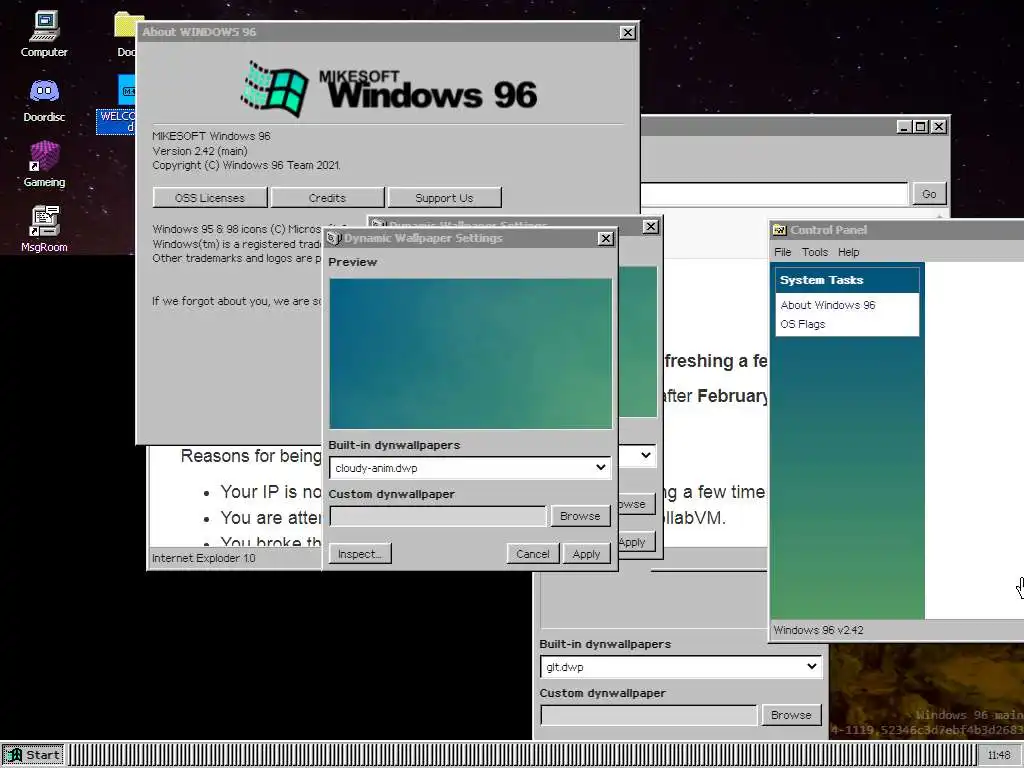The width and height of the screenshot is (1024, 768).
Task: Click the System Tasks header
Action: [x=848, y=280]
